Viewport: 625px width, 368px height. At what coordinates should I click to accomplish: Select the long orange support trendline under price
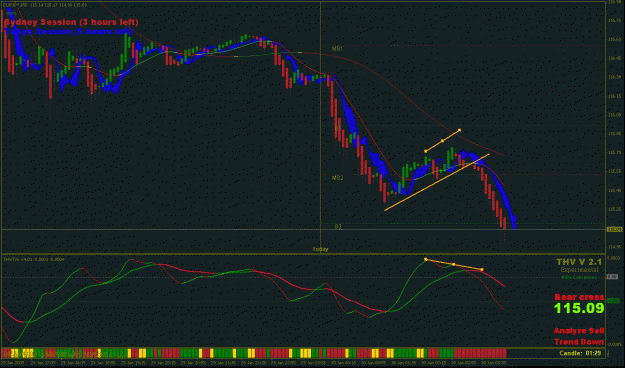[x=437, y=182]
